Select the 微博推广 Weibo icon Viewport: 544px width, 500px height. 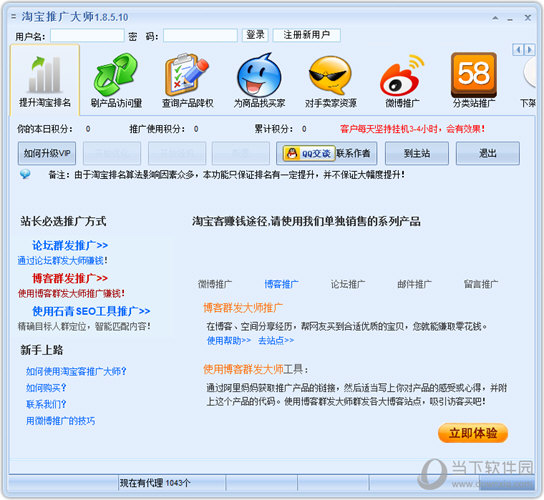(x=402, y=75)
